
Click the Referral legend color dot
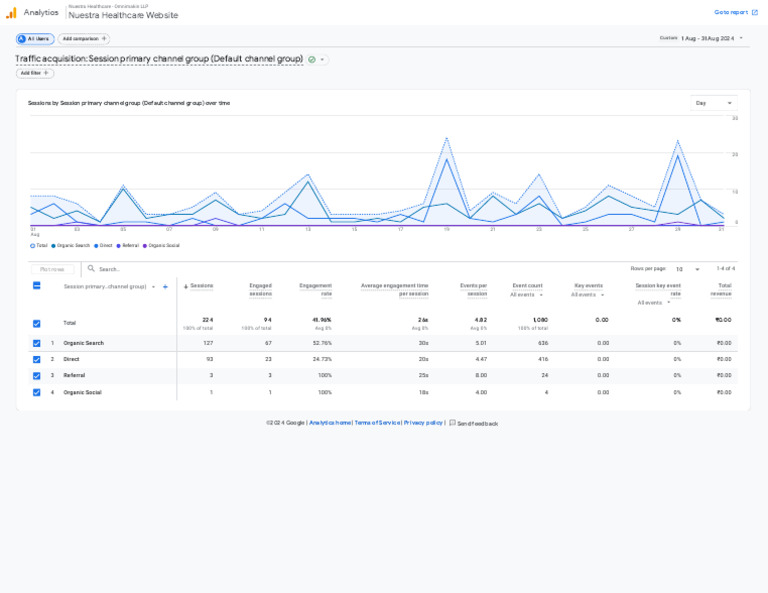(119, 245)
